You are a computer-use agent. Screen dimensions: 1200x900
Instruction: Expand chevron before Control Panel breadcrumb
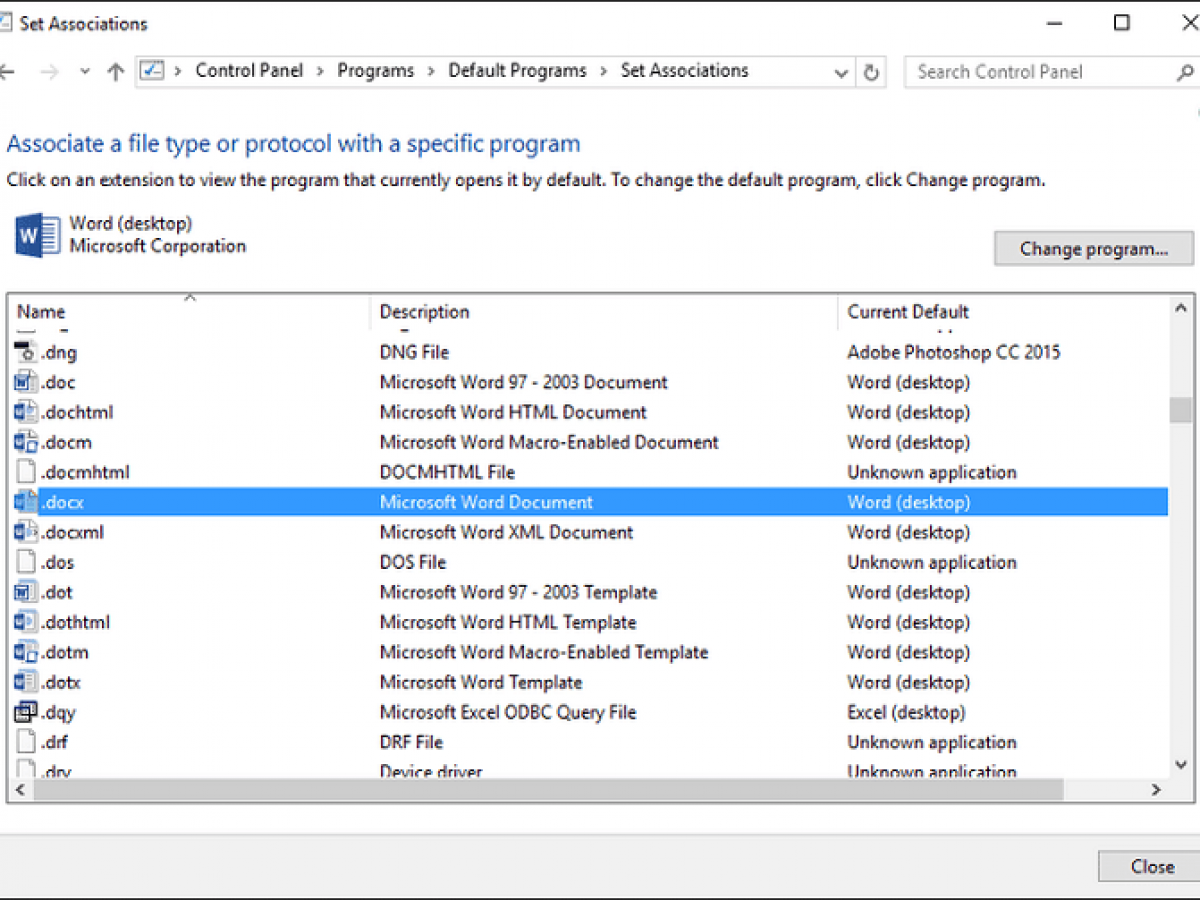[x=179, y=71]
